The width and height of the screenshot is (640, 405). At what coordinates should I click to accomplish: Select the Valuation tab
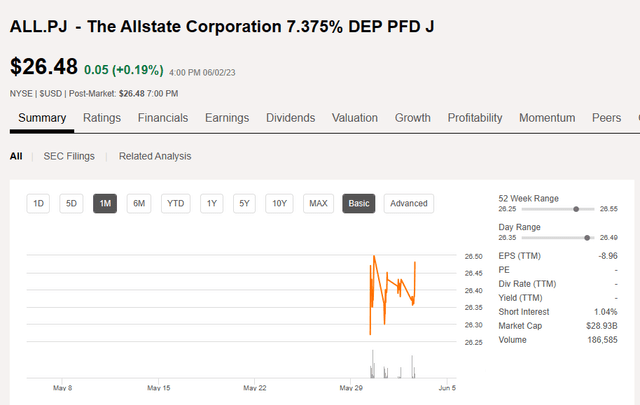pos(355,118)
